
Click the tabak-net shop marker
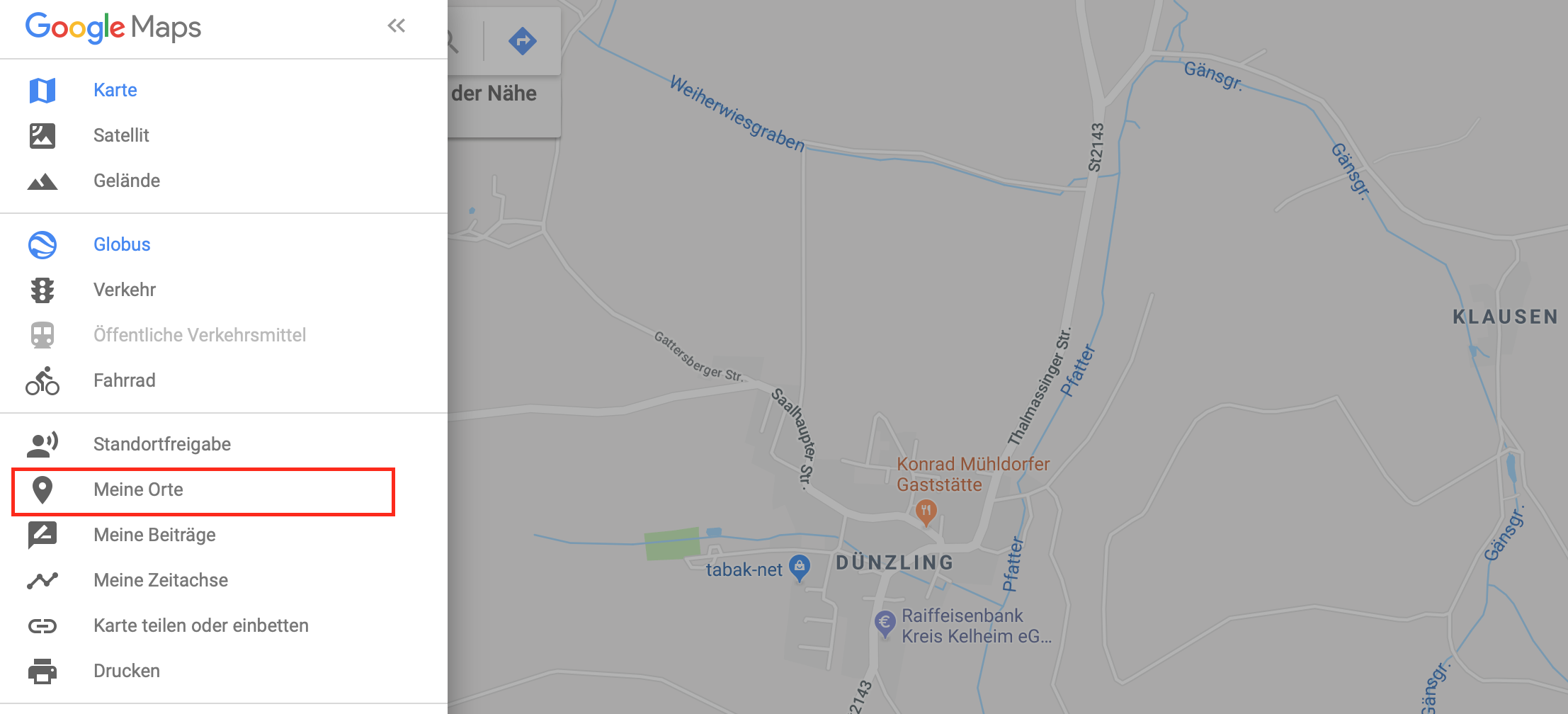pyautogui.click(x=800, y=567)
